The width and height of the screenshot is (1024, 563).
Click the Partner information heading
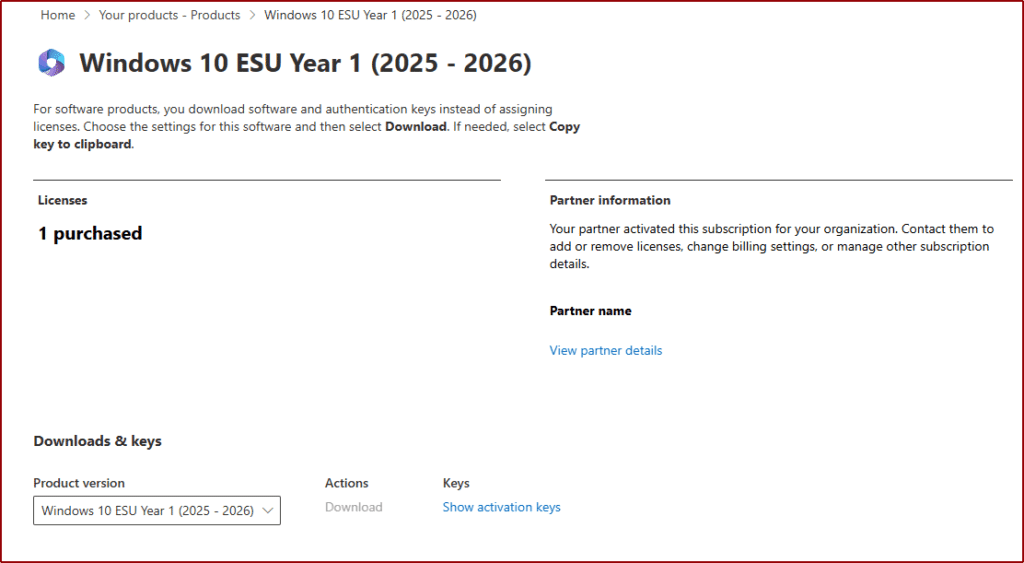click(x=610, y=200)
